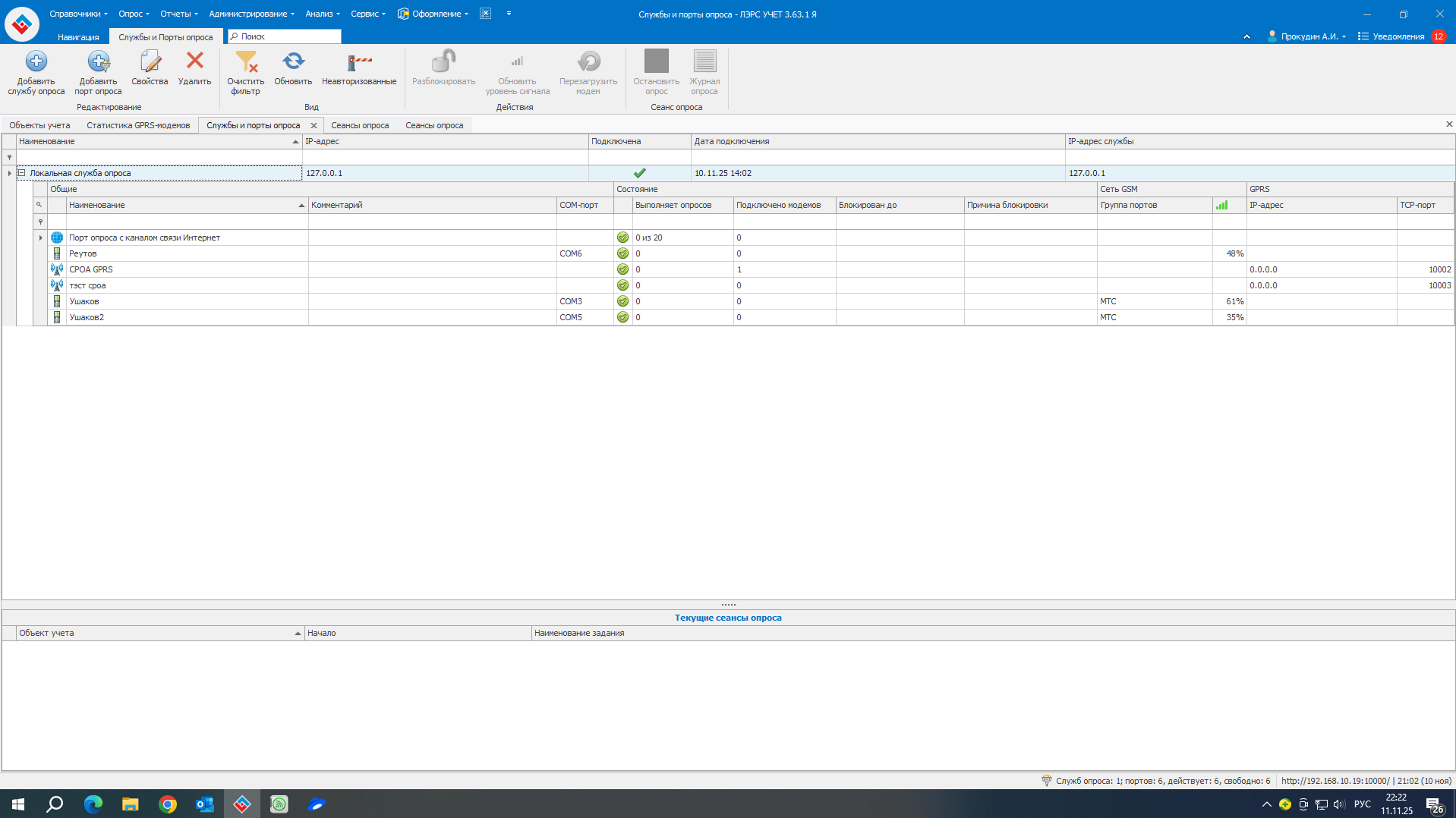
Task: Open the LERS Uchet app in the taskbar
Action: click(x=242, y=804)
